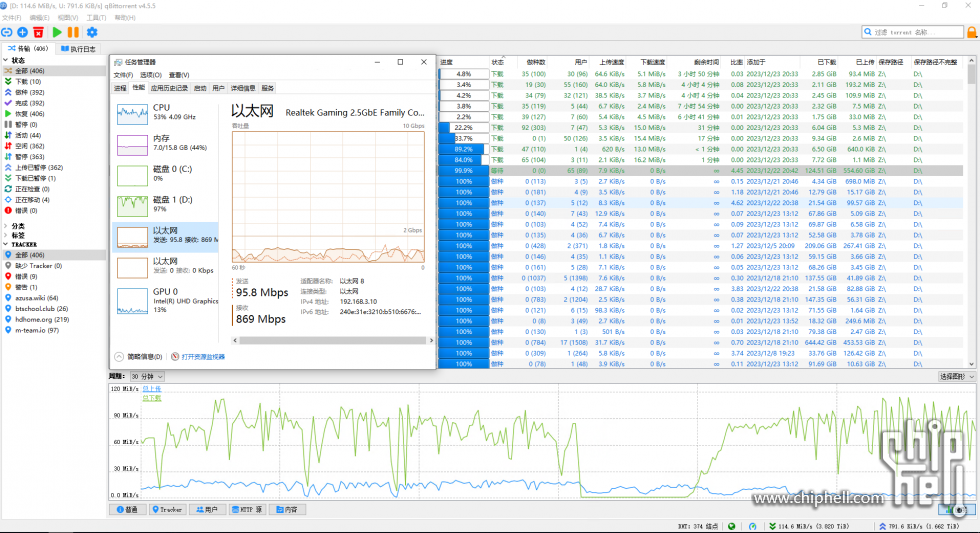Select 做种 (392) status filter

29,92
